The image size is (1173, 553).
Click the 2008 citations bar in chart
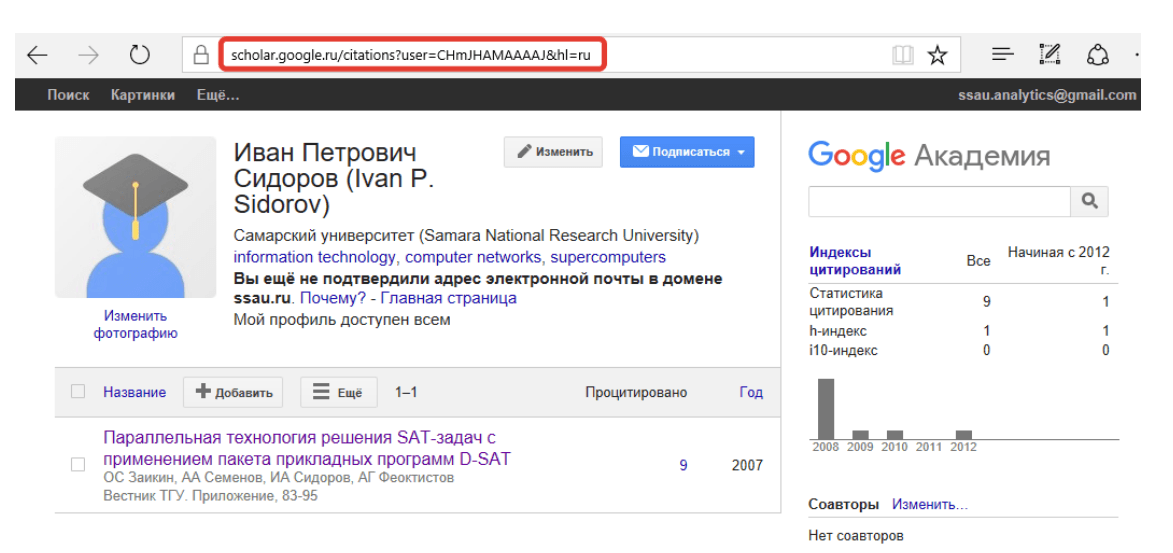(x=825, y=409)
